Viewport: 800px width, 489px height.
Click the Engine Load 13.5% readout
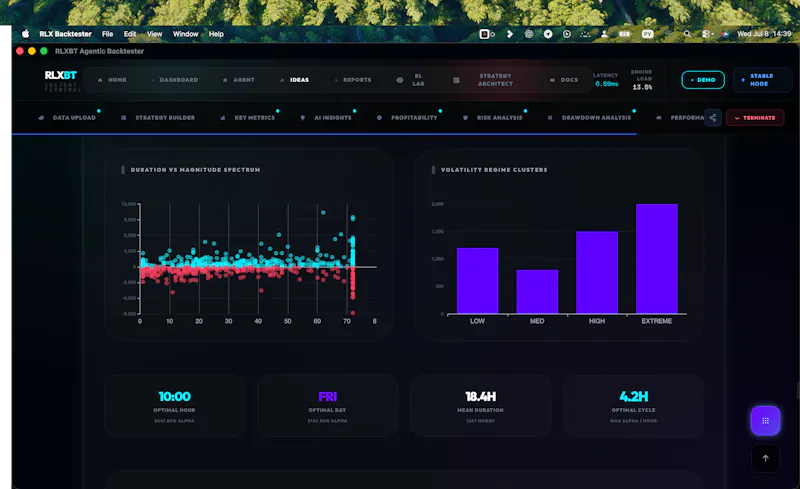coord(642,80)
